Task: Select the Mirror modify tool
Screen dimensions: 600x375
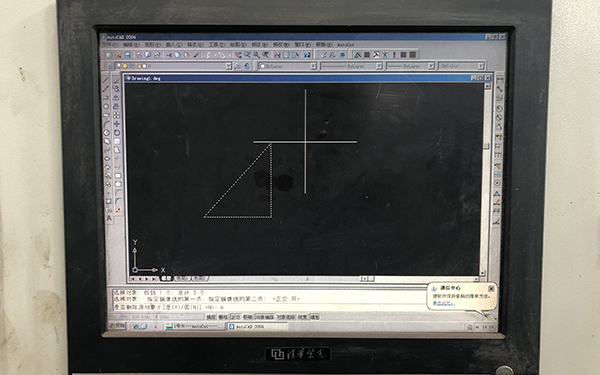Action: (116, 98)
